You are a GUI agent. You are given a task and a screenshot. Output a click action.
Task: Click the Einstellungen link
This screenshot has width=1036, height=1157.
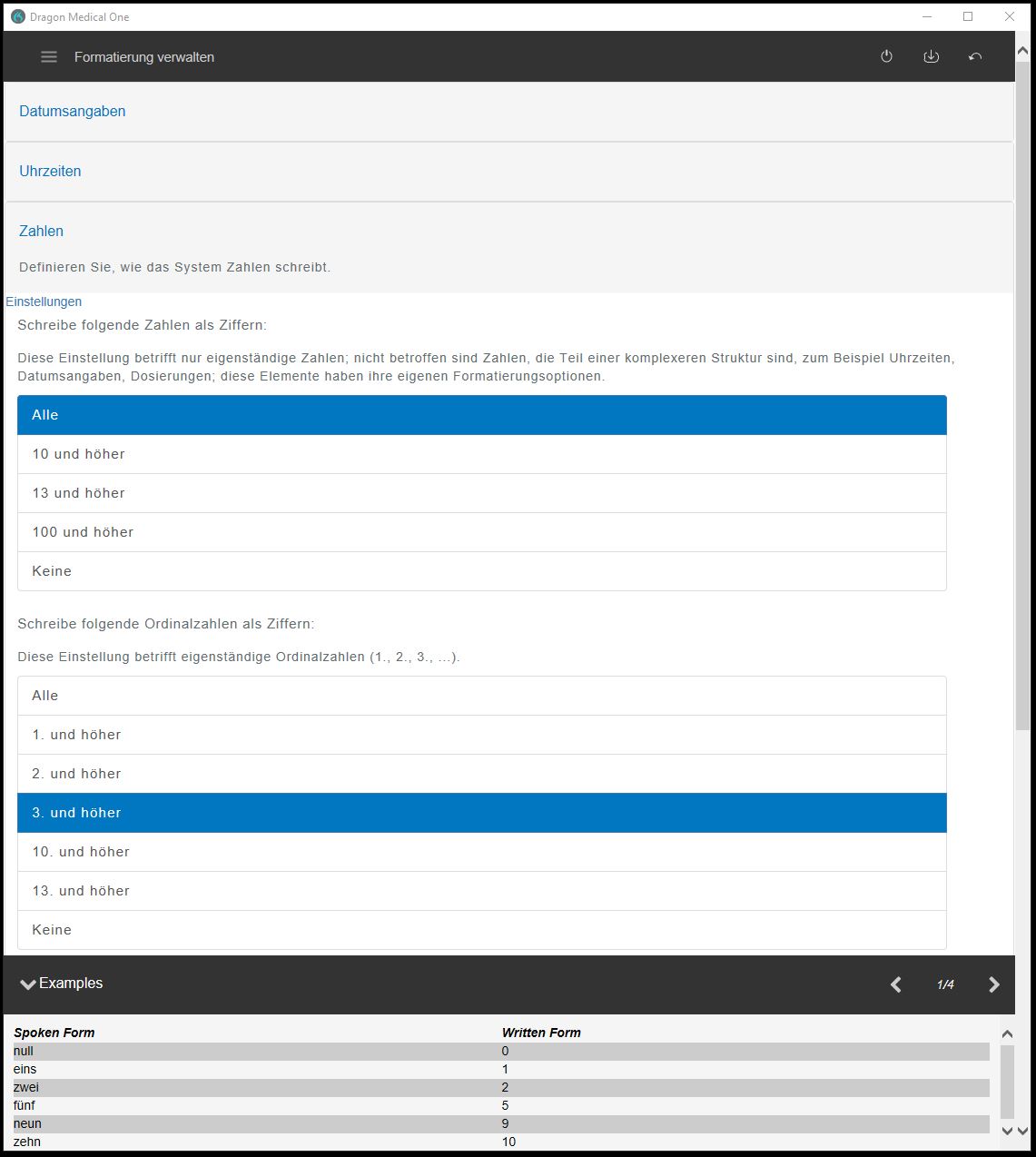point(44,302)
